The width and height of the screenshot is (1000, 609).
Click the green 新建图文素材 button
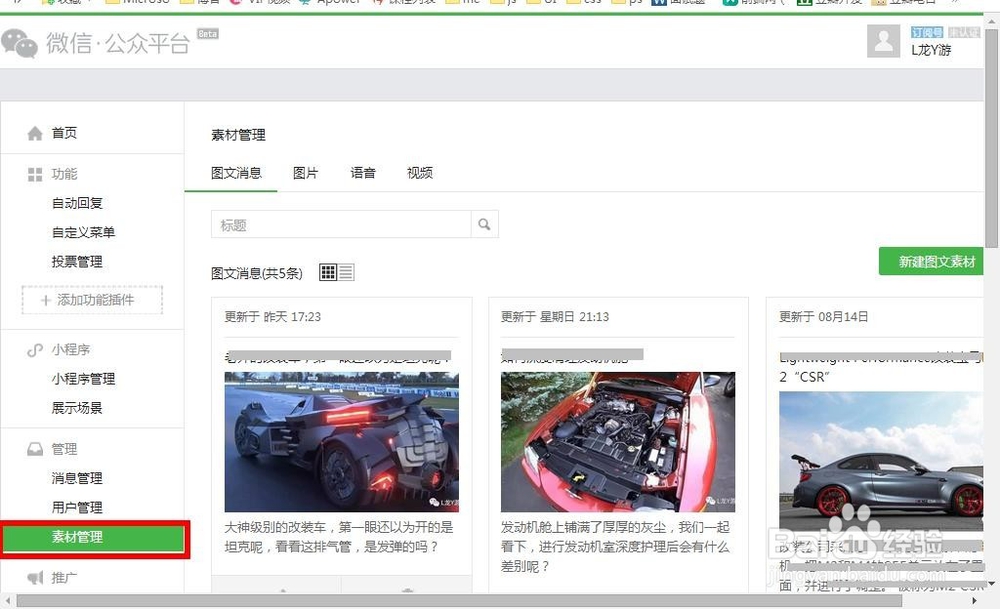tap(931, 260)
